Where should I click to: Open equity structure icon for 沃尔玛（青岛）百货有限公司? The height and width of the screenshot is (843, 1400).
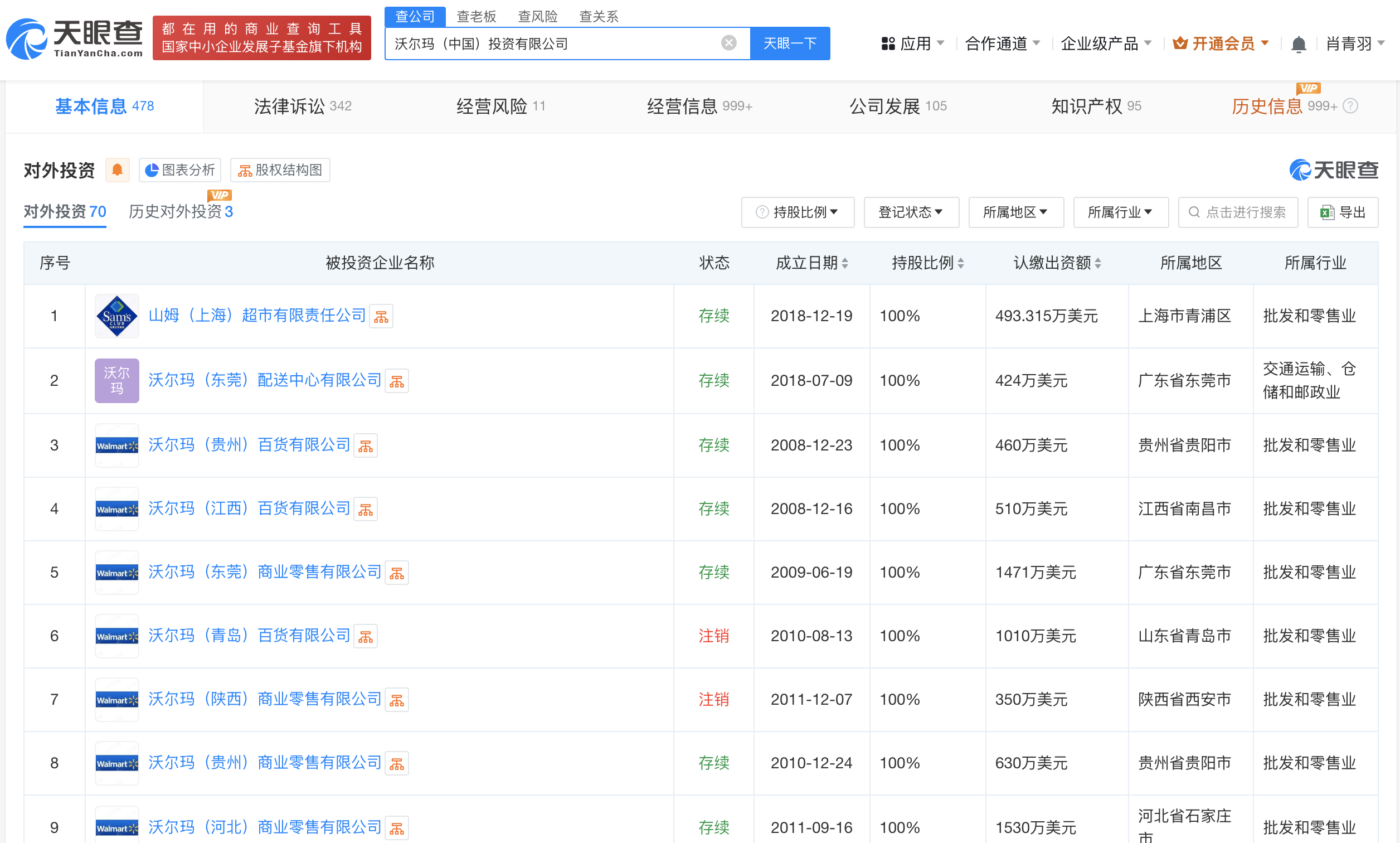tap(366, 636)
